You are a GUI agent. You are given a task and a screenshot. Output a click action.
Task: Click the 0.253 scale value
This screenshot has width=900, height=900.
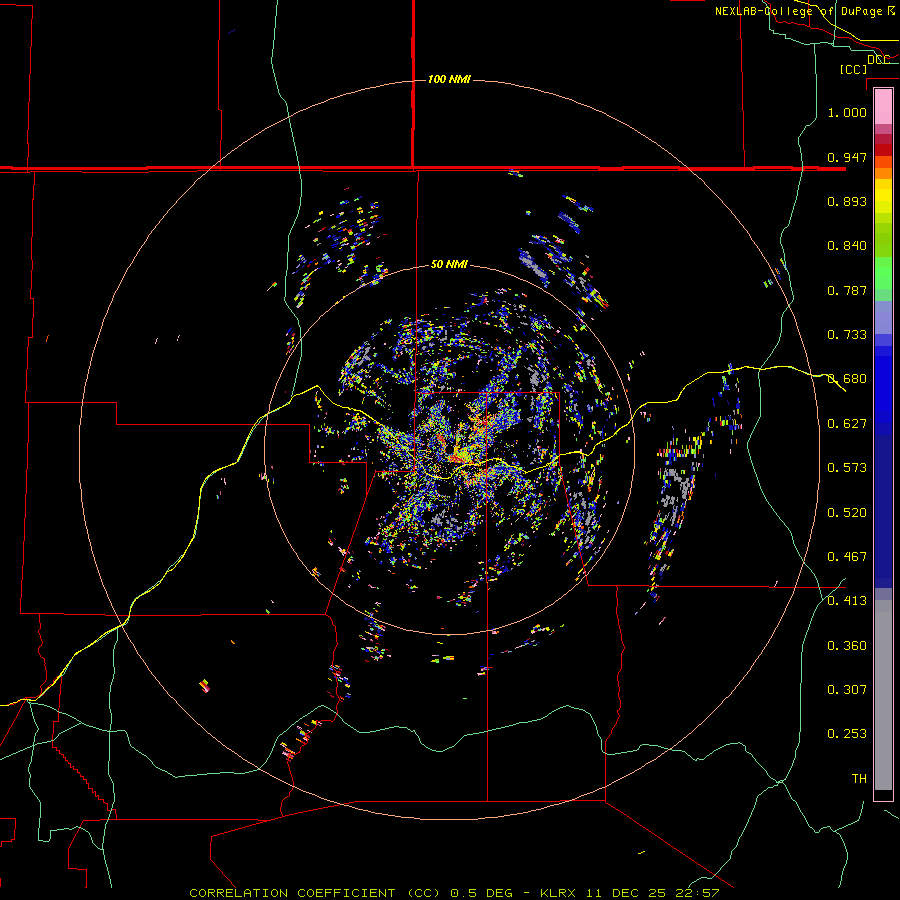point(847,734)
